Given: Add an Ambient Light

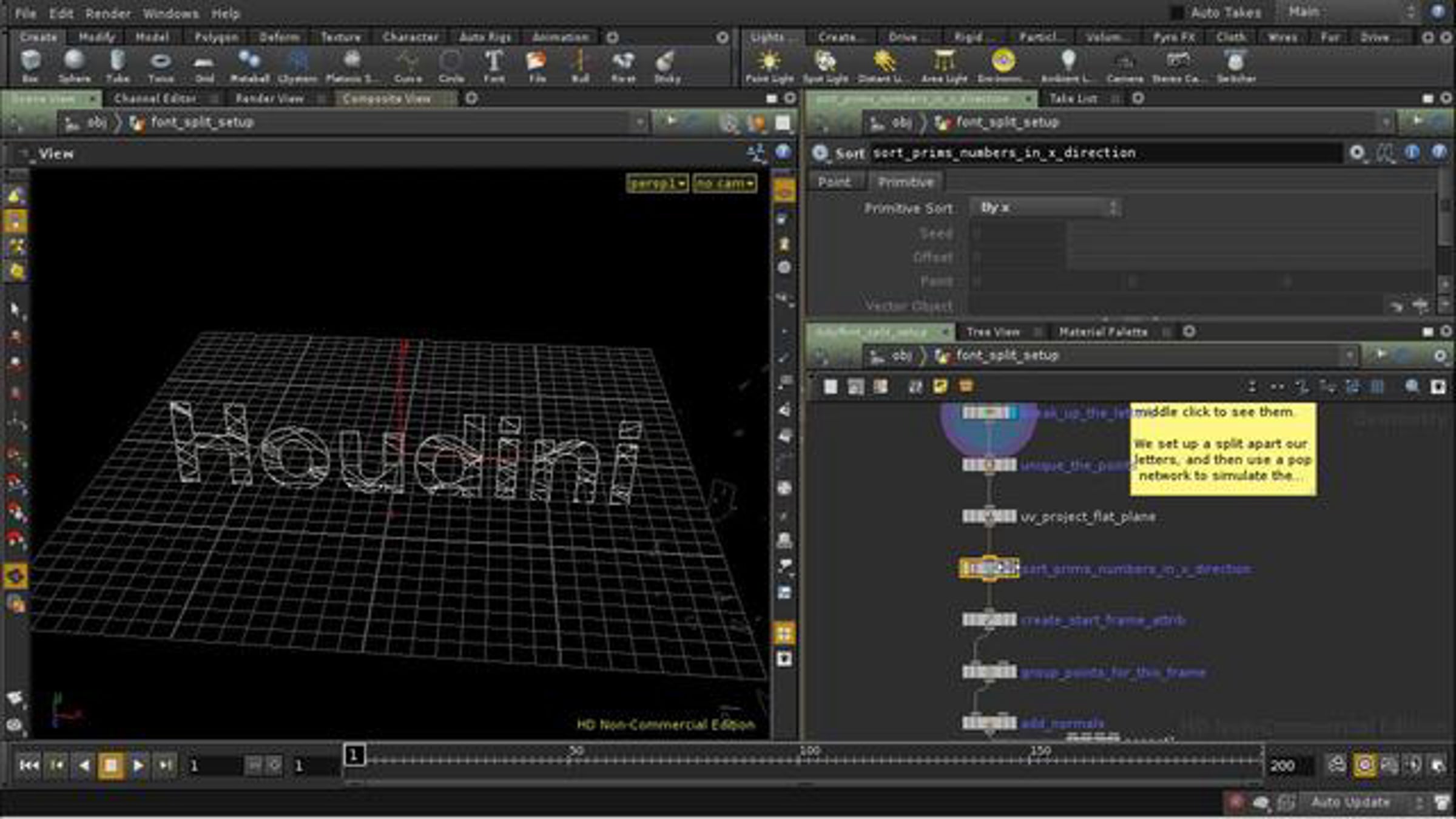Looking at the screenshot, I should tap(1068, 66).
